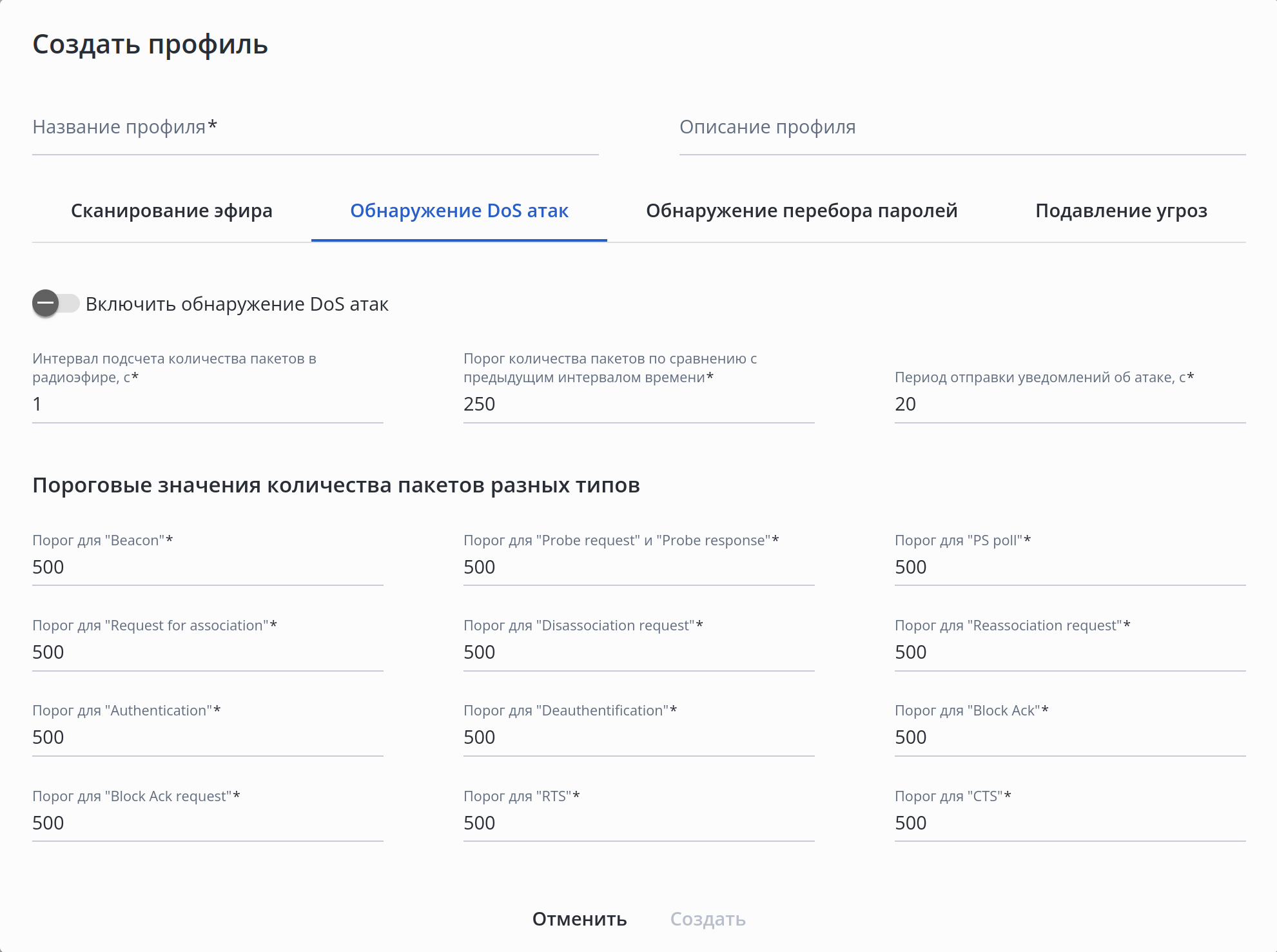The height and width of the screenshot is (952, 1277).
Task: Switch to the Сканирование эфира tab
Action: pos(171,211)
